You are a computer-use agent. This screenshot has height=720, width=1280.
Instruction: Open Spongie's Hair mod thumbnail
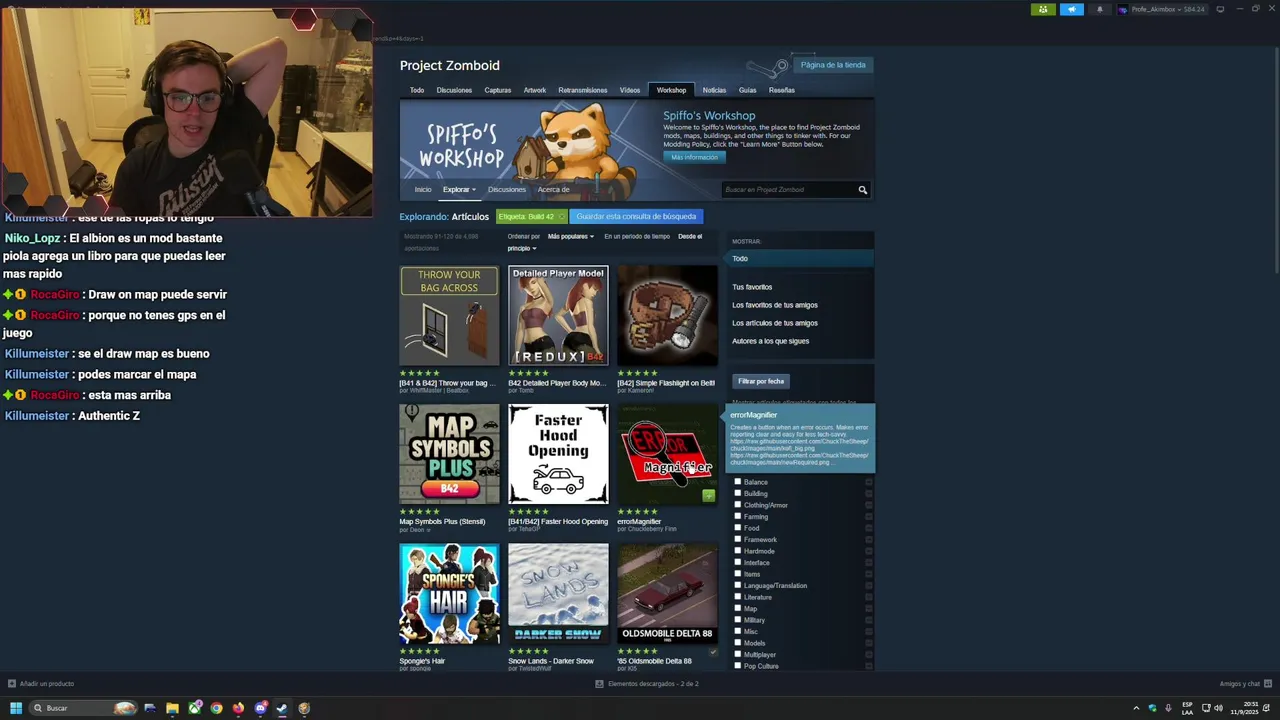point(449,594)
